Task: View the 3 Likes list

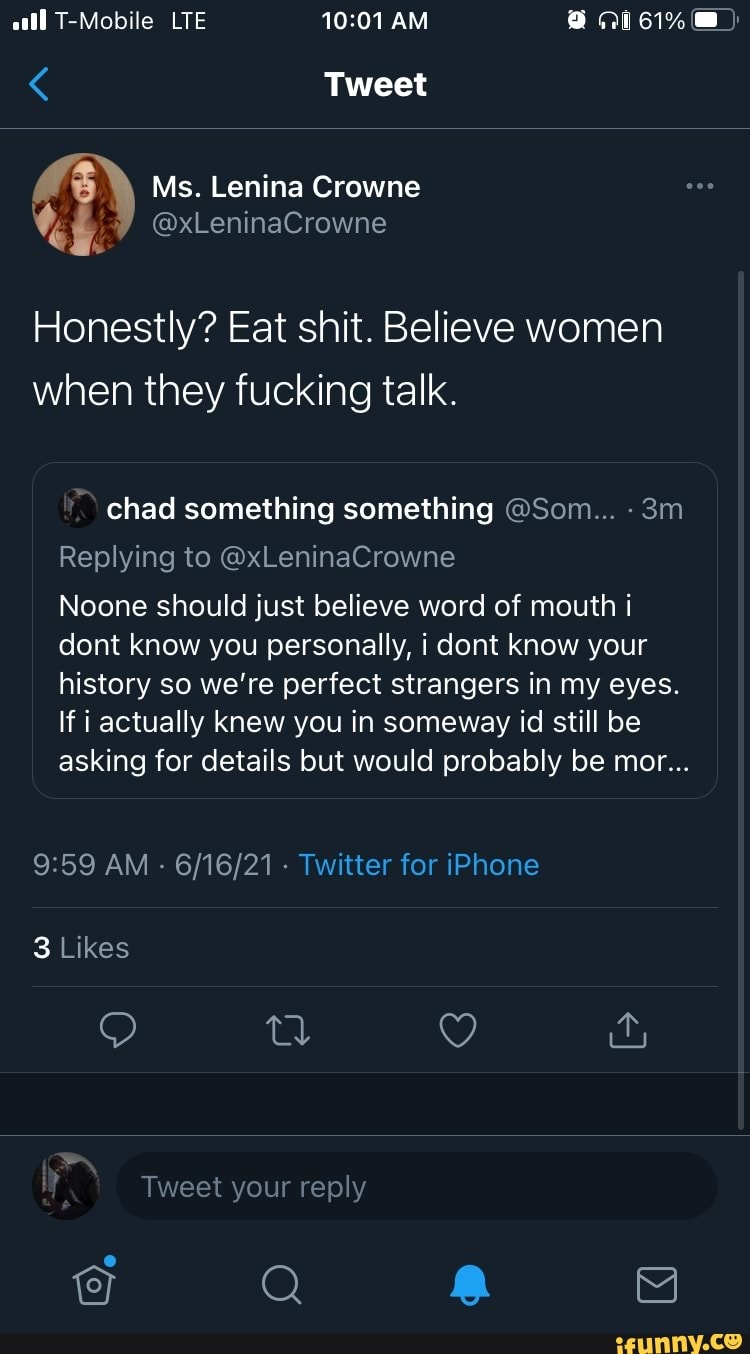Action: pyautogui.click(x=81, y=948)
